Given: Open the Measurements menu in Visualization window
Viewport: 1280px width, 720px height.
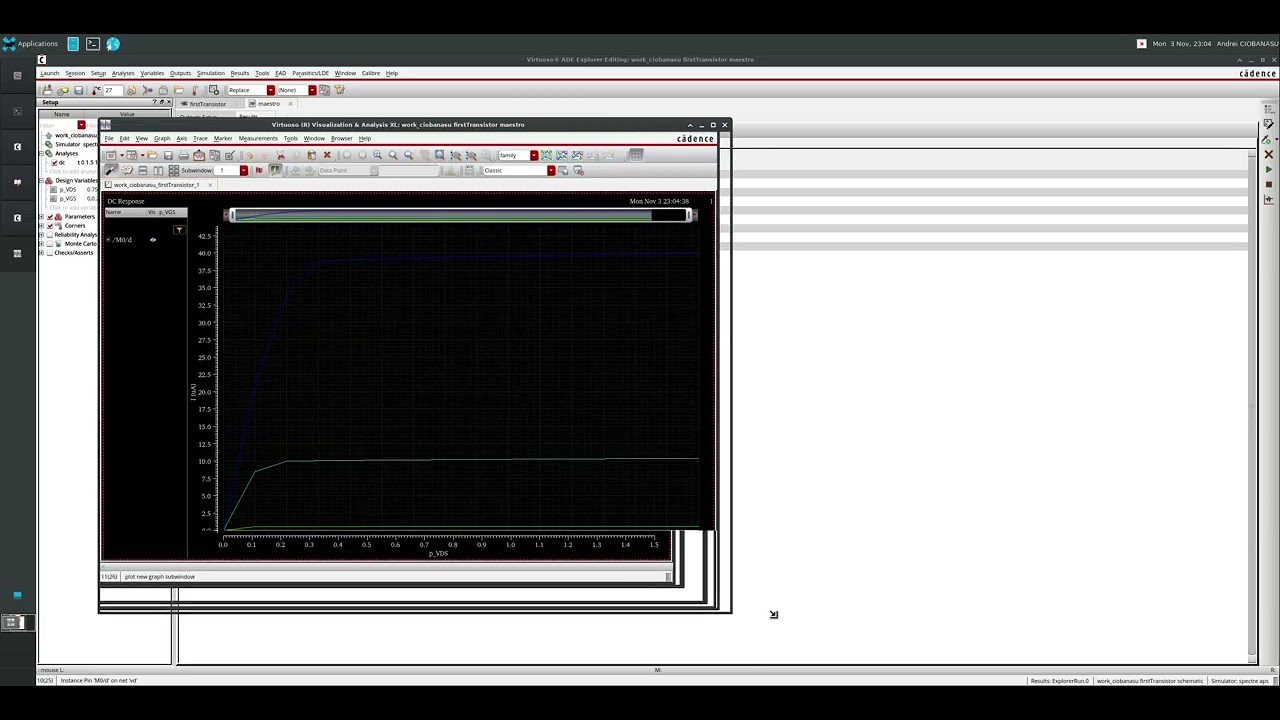Looking at the screenshot, I should click(x=258, y=138).
